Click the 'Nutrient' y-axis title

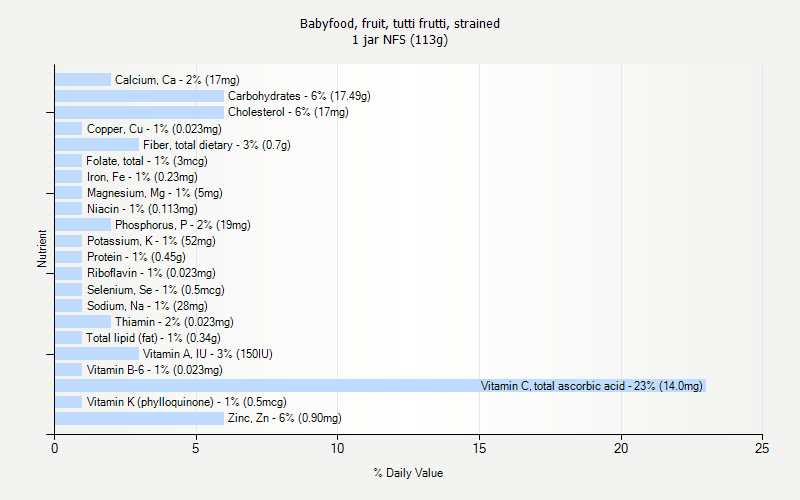(42, 248)
